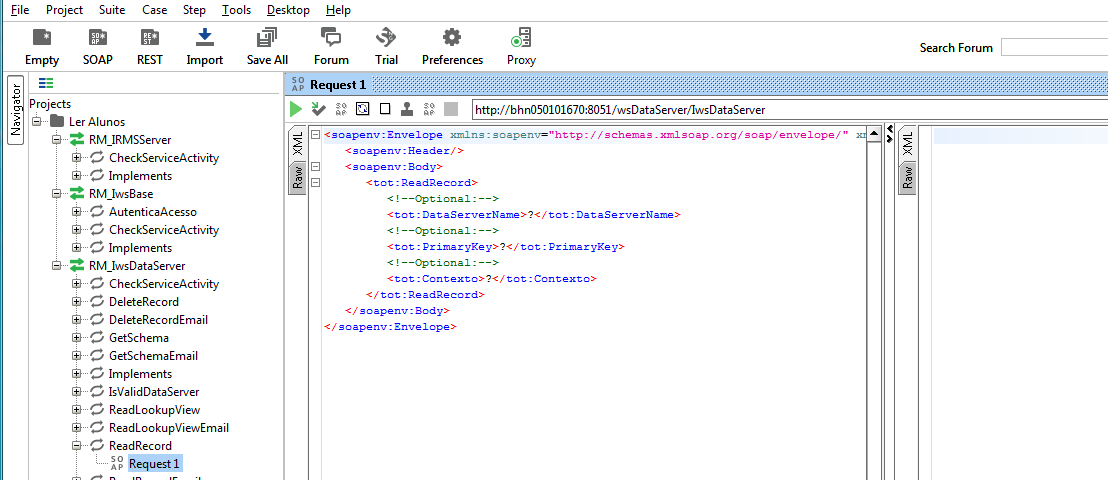
Task: Open the Forum toolbar icon
Action: [331, 47]
